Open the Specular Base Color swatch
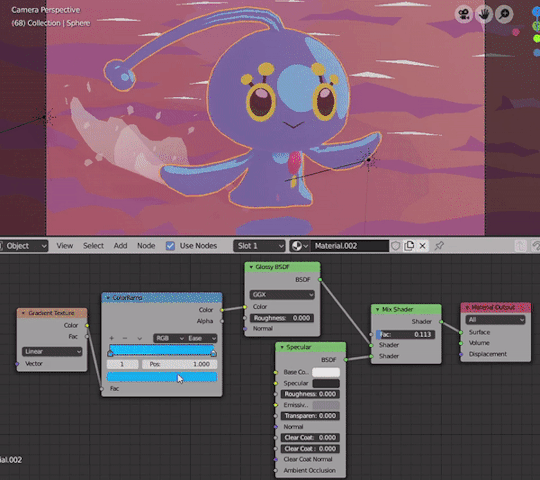This screenshot has height=480, width=540. click(326, 372)
